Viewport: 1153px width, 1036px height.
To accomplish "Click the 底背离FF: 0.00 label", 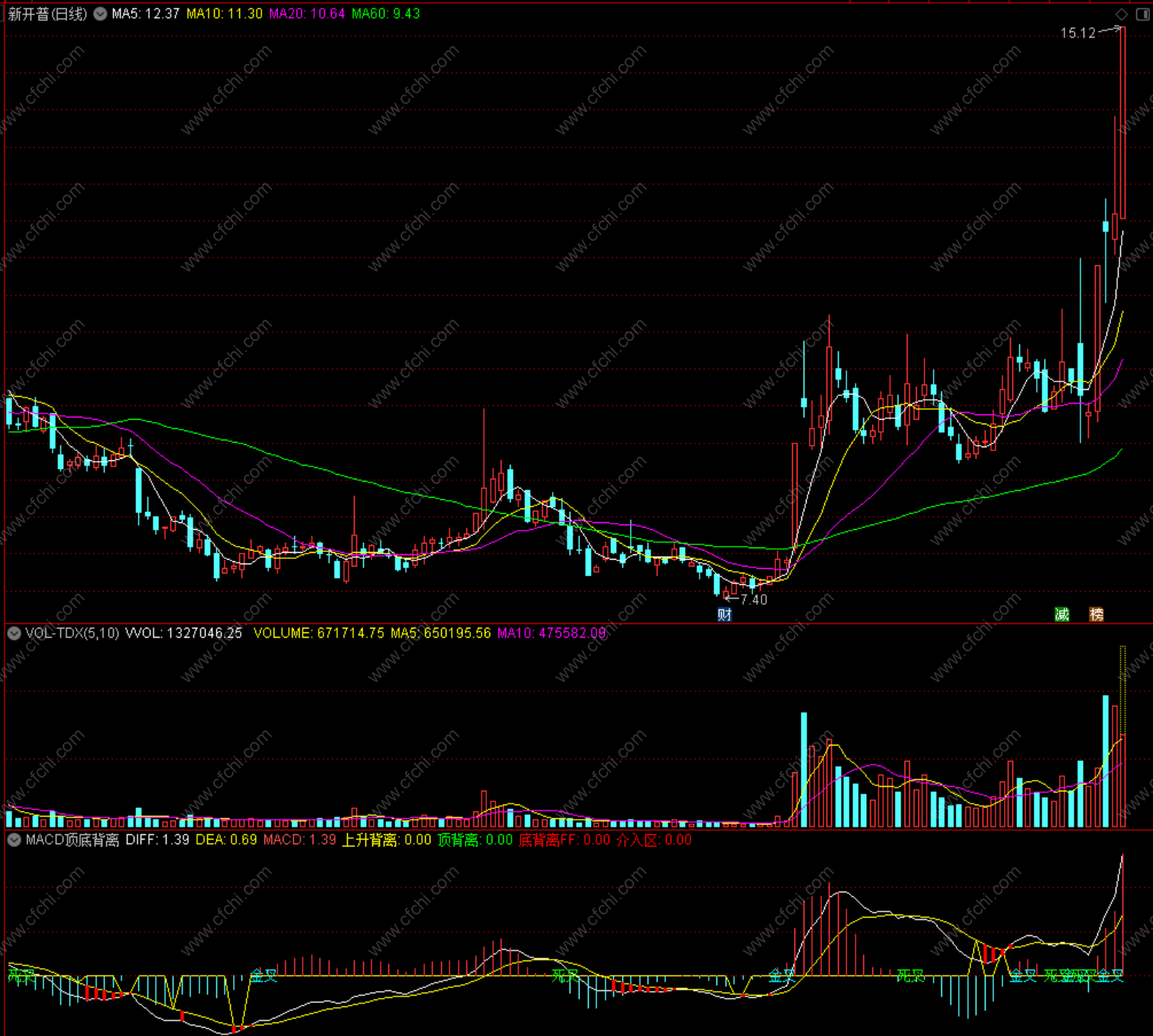I will tap(564, 840).
